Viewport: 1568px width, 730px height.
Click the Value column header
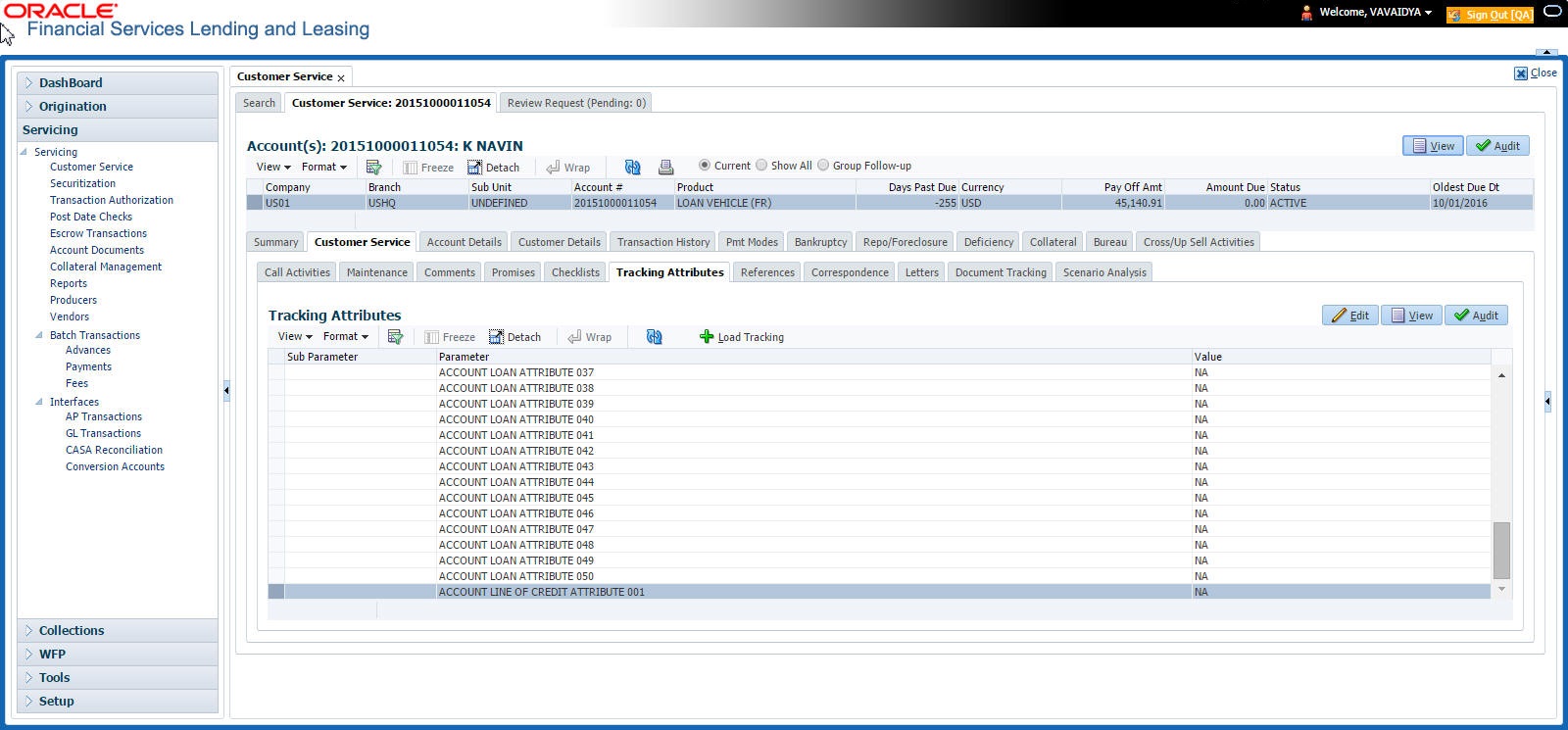[x=1341, y=357]
